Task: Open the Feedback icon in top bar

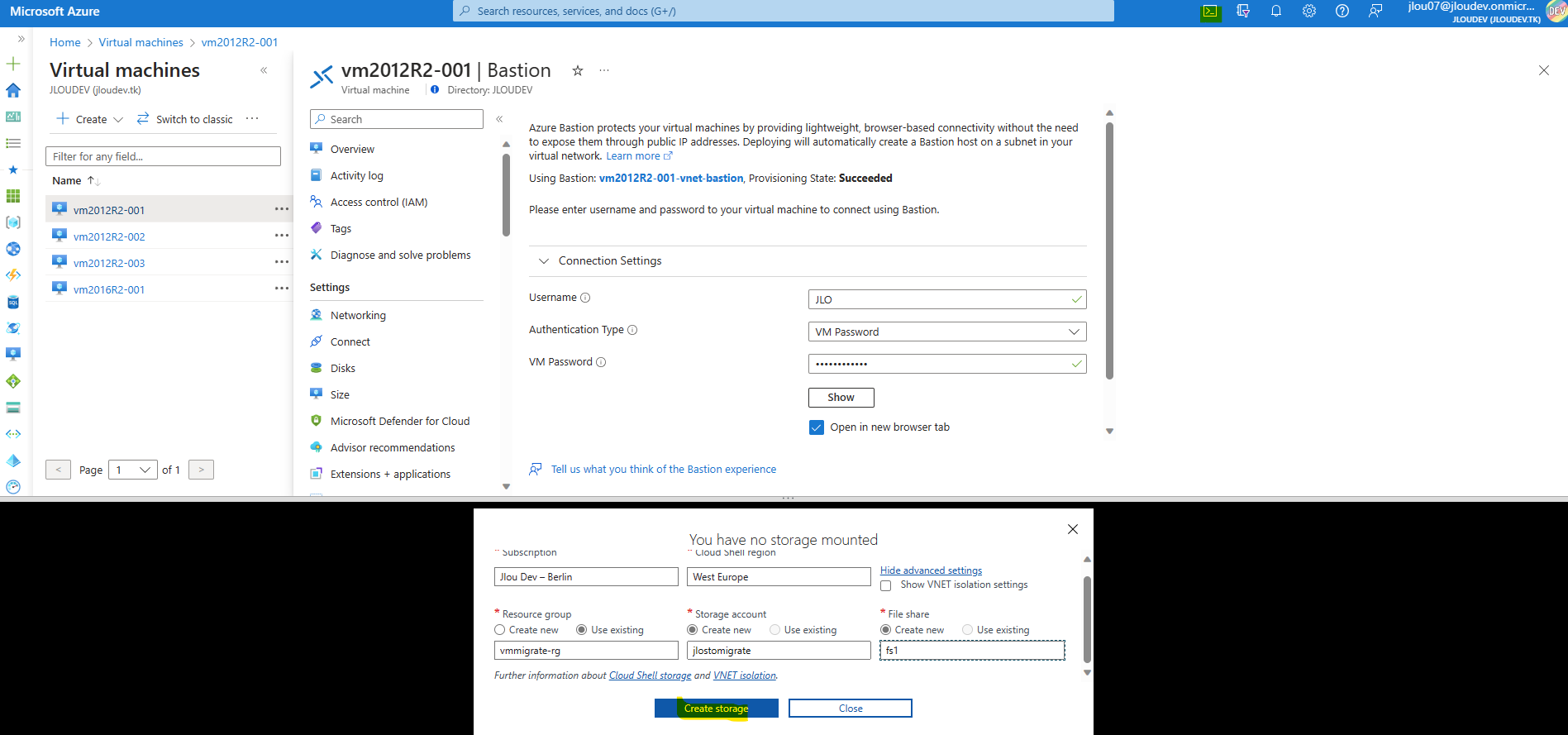Action: (x=1375, y=12)
